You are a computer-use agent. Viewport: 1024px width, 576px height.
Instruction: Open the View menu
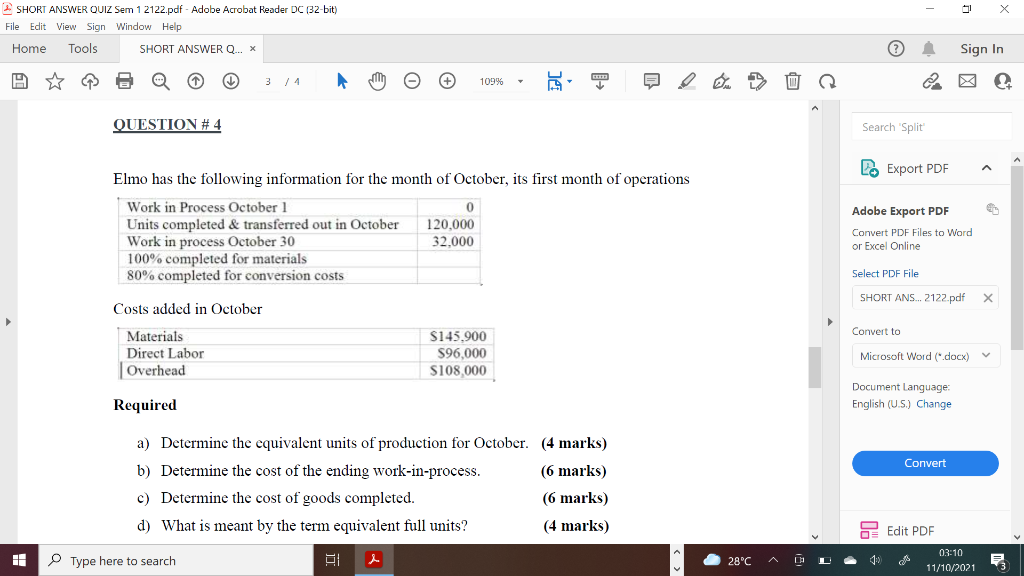[66, 27]
